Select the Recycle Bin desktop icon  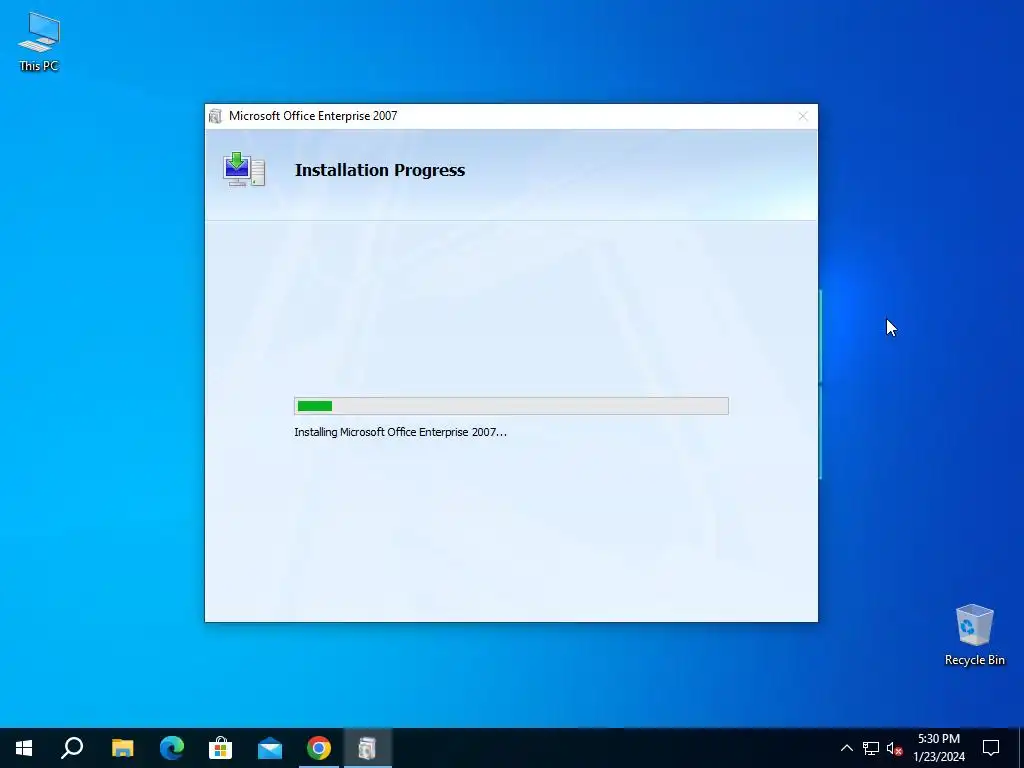coord(974,635)
